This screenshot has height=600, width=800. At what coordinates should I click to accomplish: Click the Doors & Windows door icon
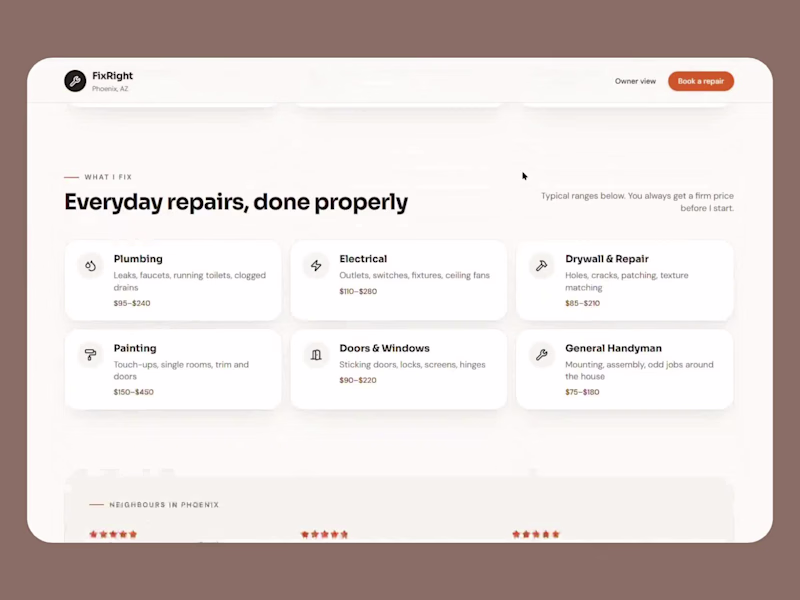click(x=316, y=355)
